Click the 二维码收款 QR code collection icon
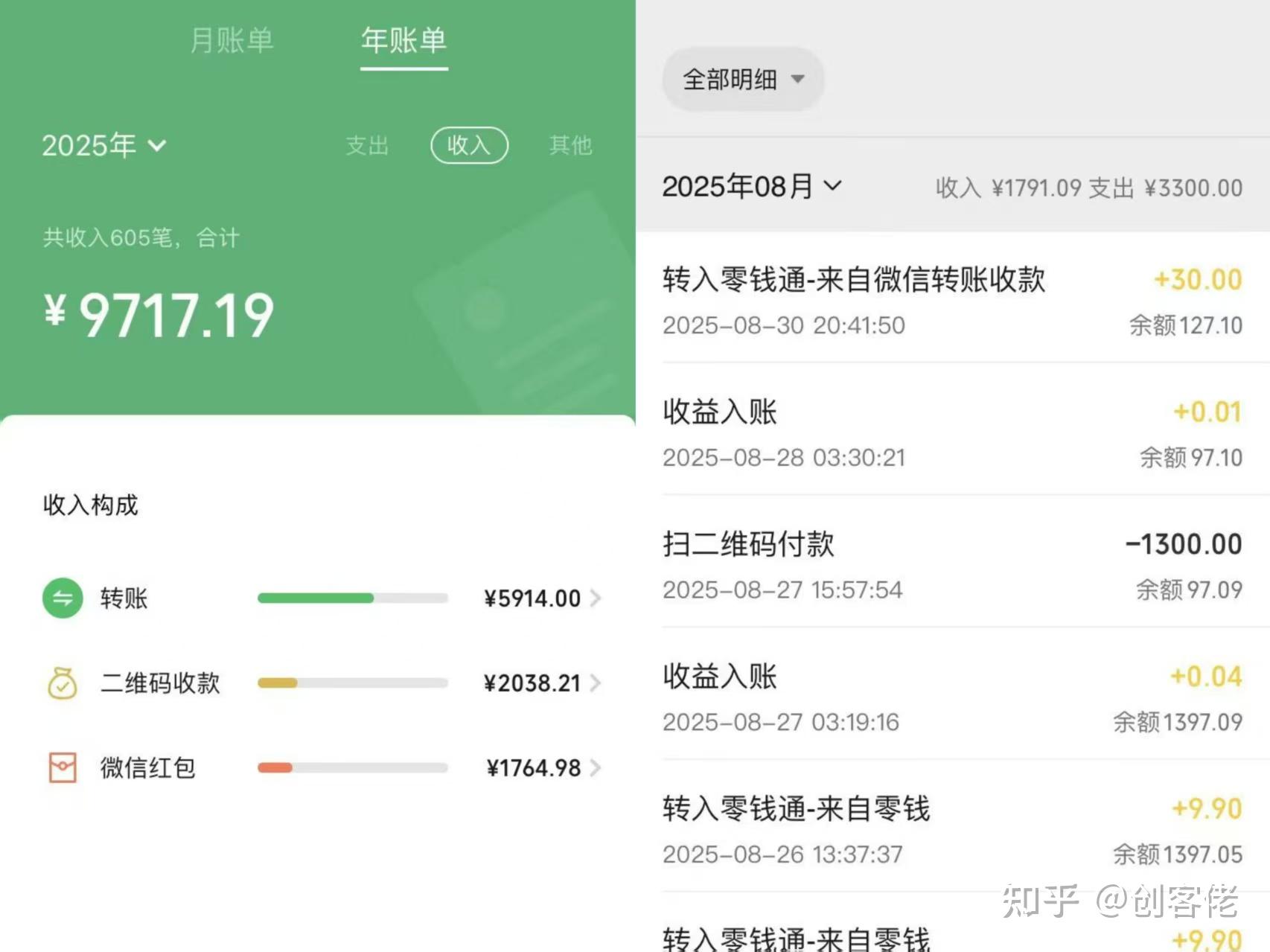This screenshot has height=952, width=1270. [63, 683]
